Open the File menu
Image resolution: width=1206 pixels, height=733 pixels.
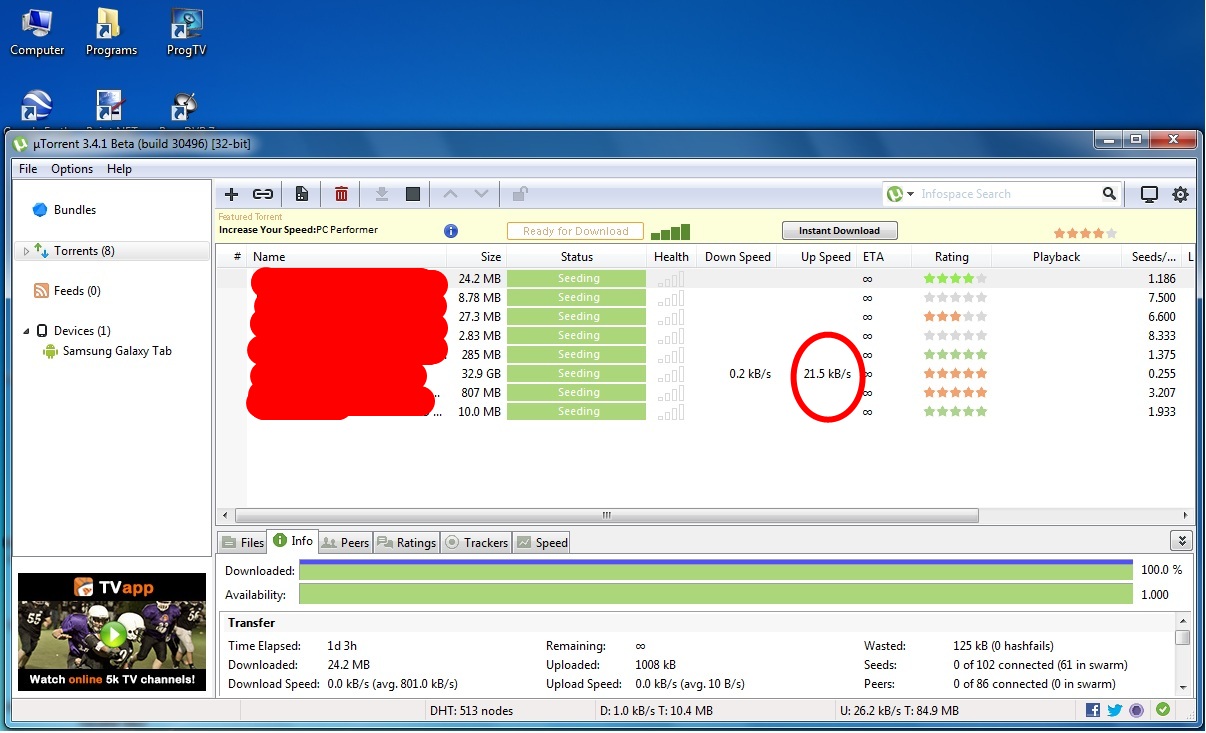28,169
